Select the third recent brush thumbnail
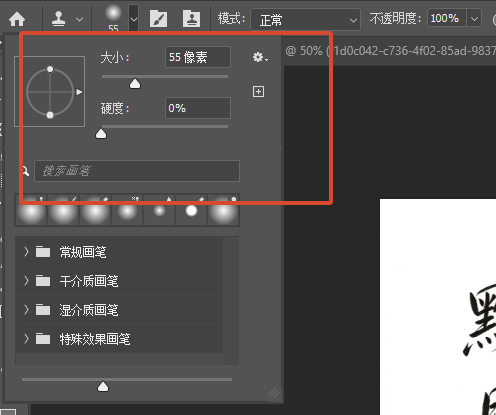Image resolution: width=496 pixels, height=415 pixels. 95,211
